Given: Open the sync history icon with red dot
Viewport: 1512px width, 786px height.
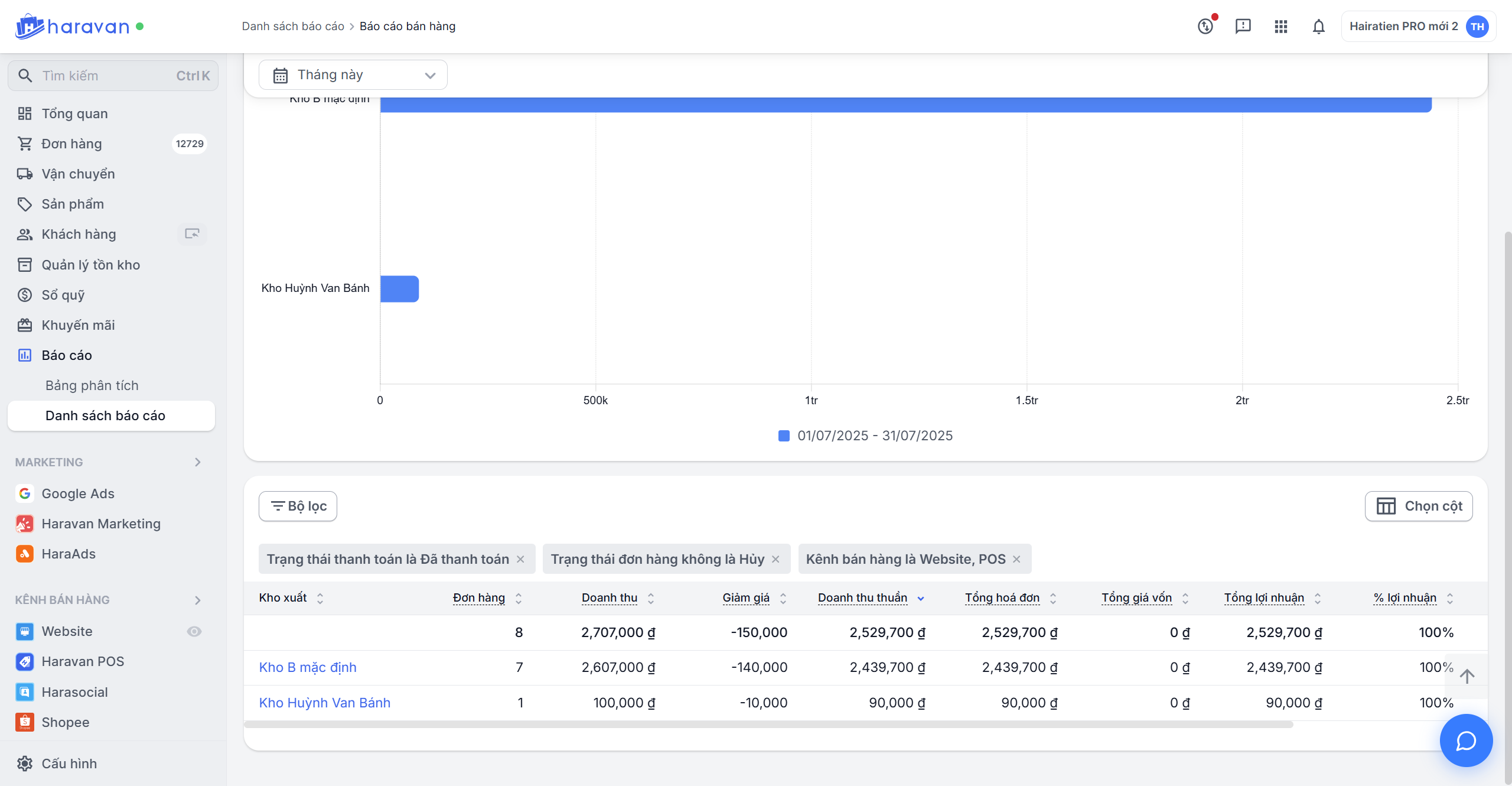Looking at the screenshot, I should (x=1205, y=26).
